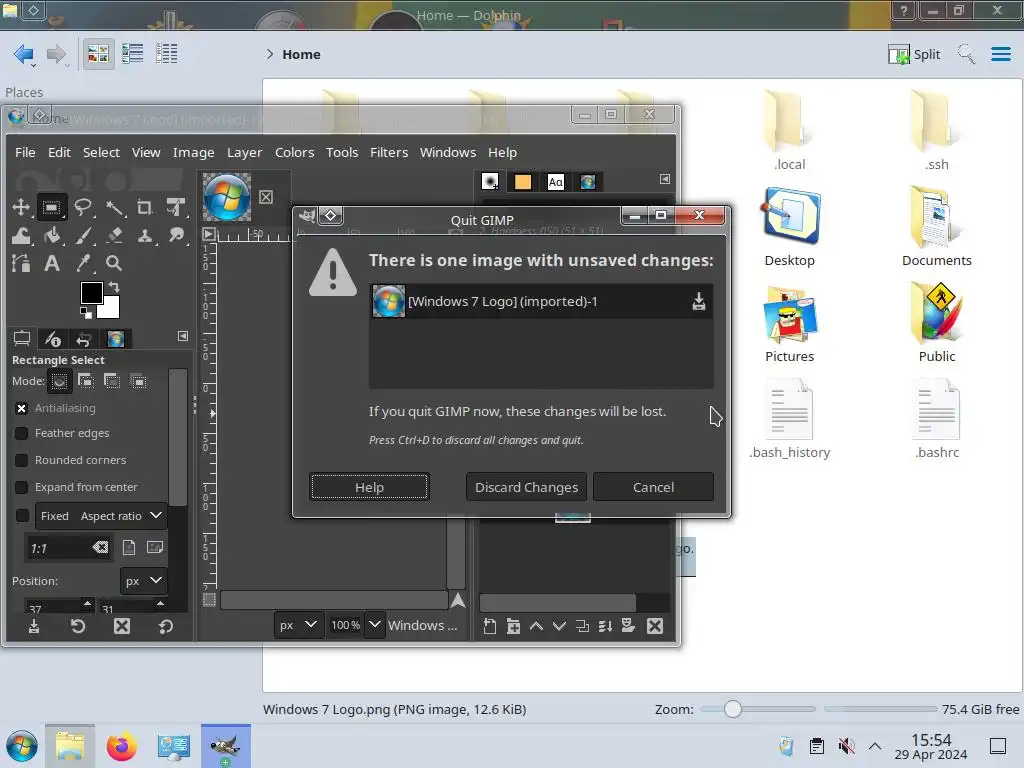Image resolution: width=1024 pixels, height=768 pixels.
Task: Click Cancel in Quit GIMP dialog
Action: click(x=653, y=487)
